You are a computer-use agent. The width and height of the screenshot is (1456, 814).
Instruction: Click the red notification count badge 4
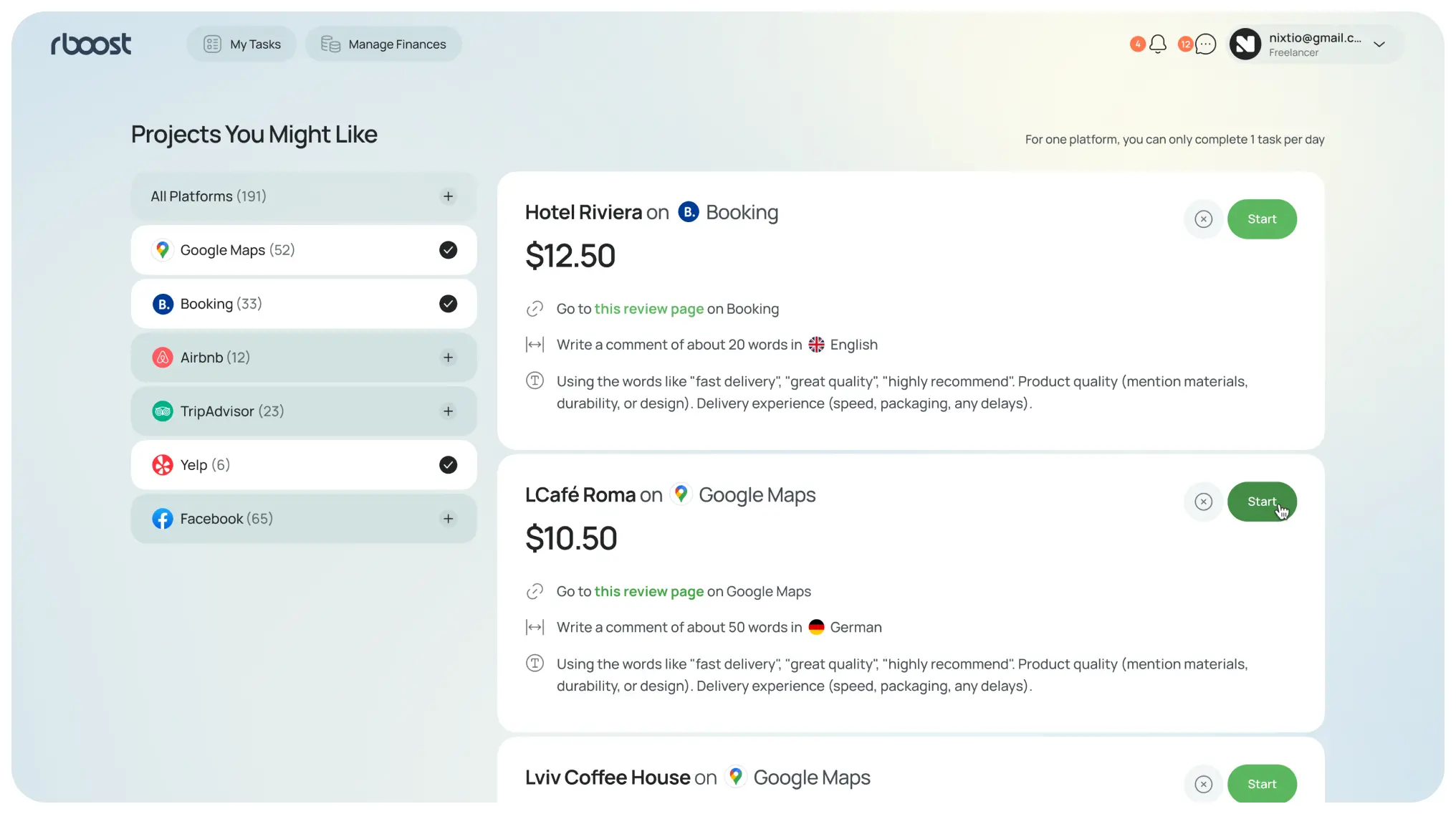(x=1138, y=44)
